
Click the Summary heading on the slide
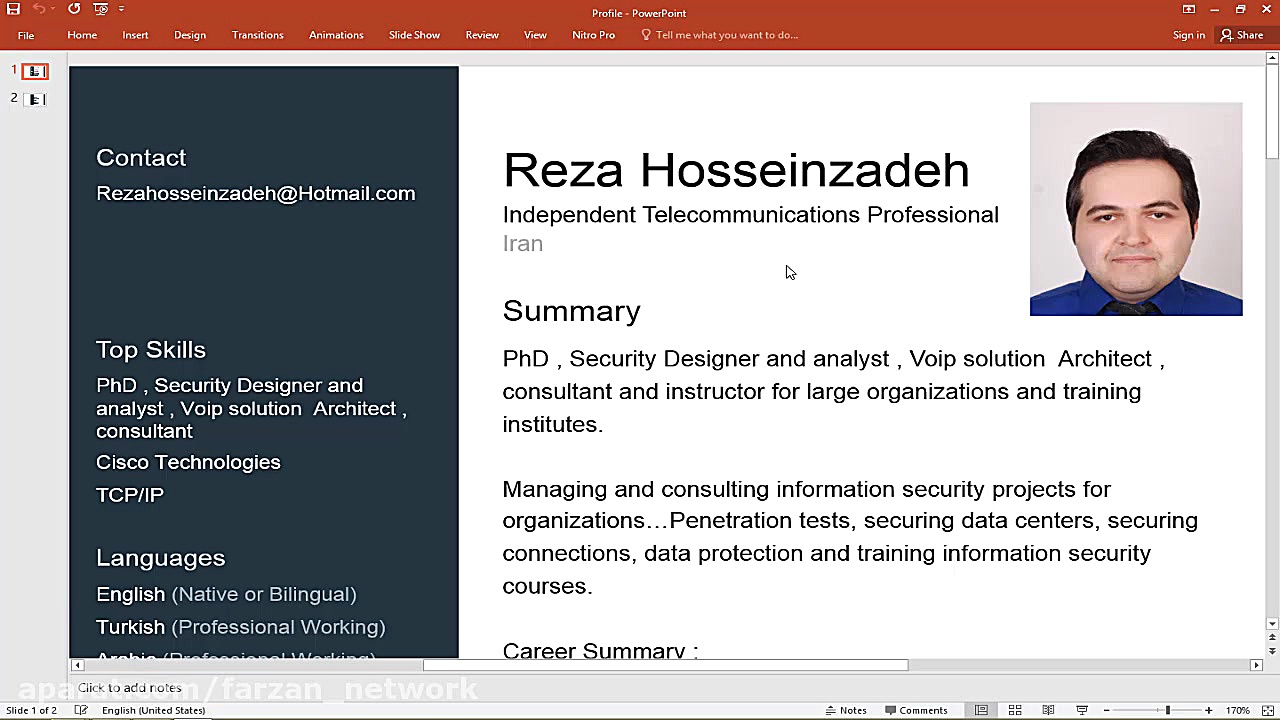tap(571, 311)
